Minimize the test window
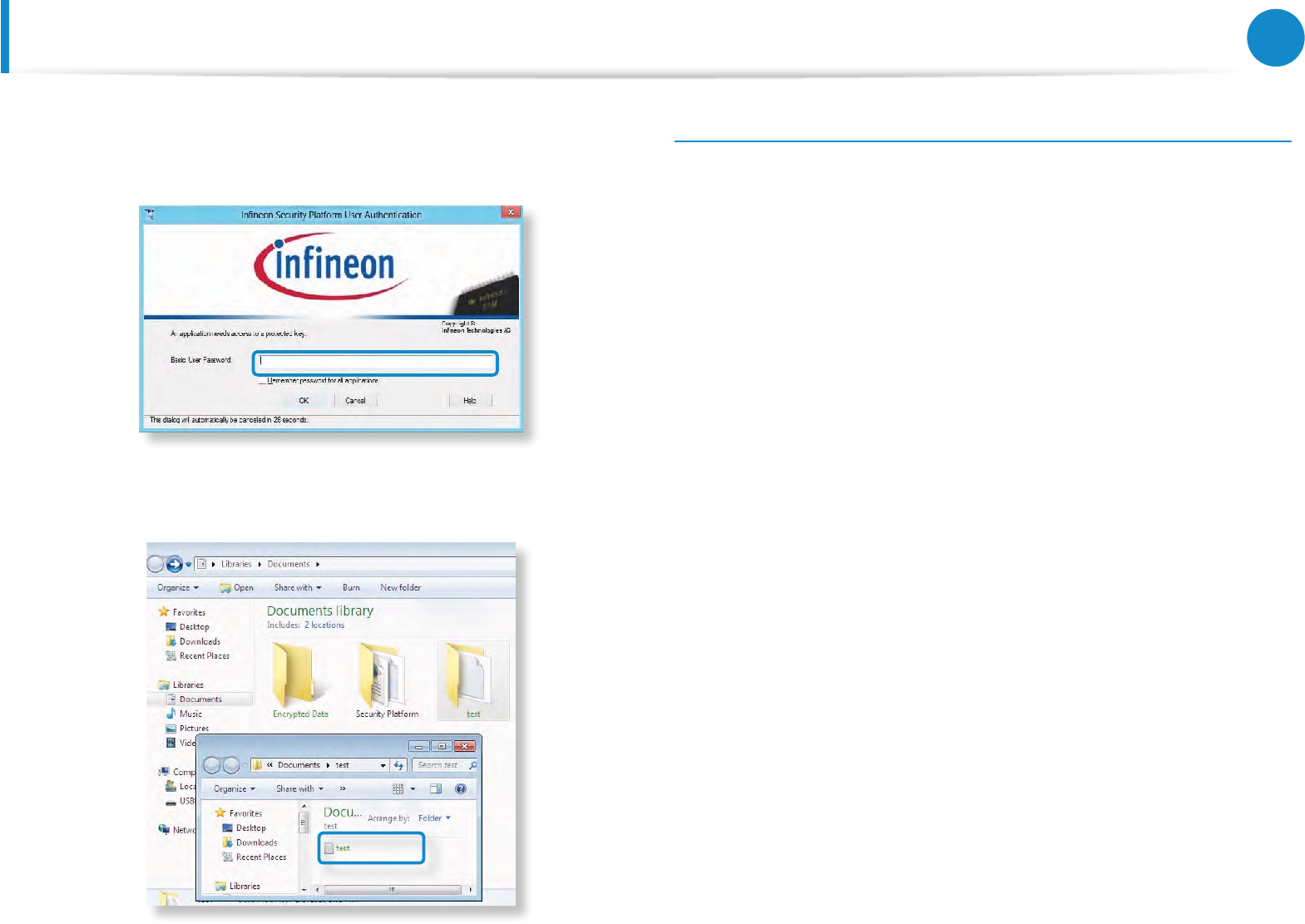 420,746
